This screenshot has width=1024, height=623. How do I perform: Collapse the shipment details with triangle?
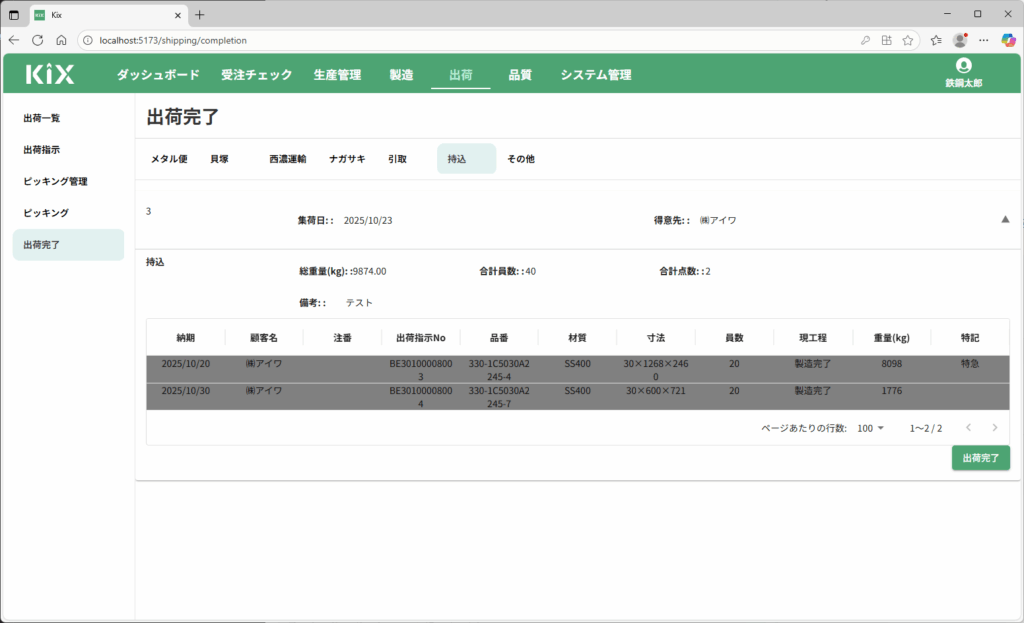[1005, 219]
